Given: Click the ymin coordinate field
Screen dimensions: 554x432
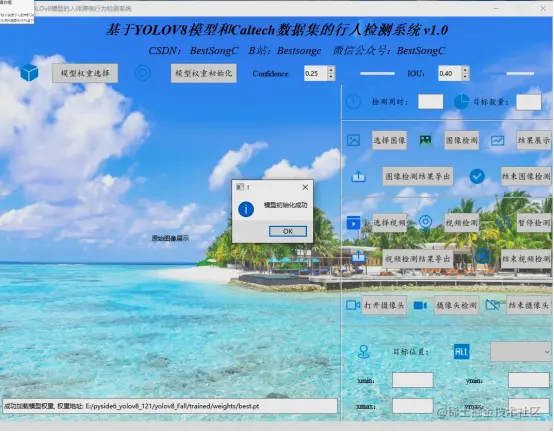Looking at the screenshot, I should pos(529,380).
